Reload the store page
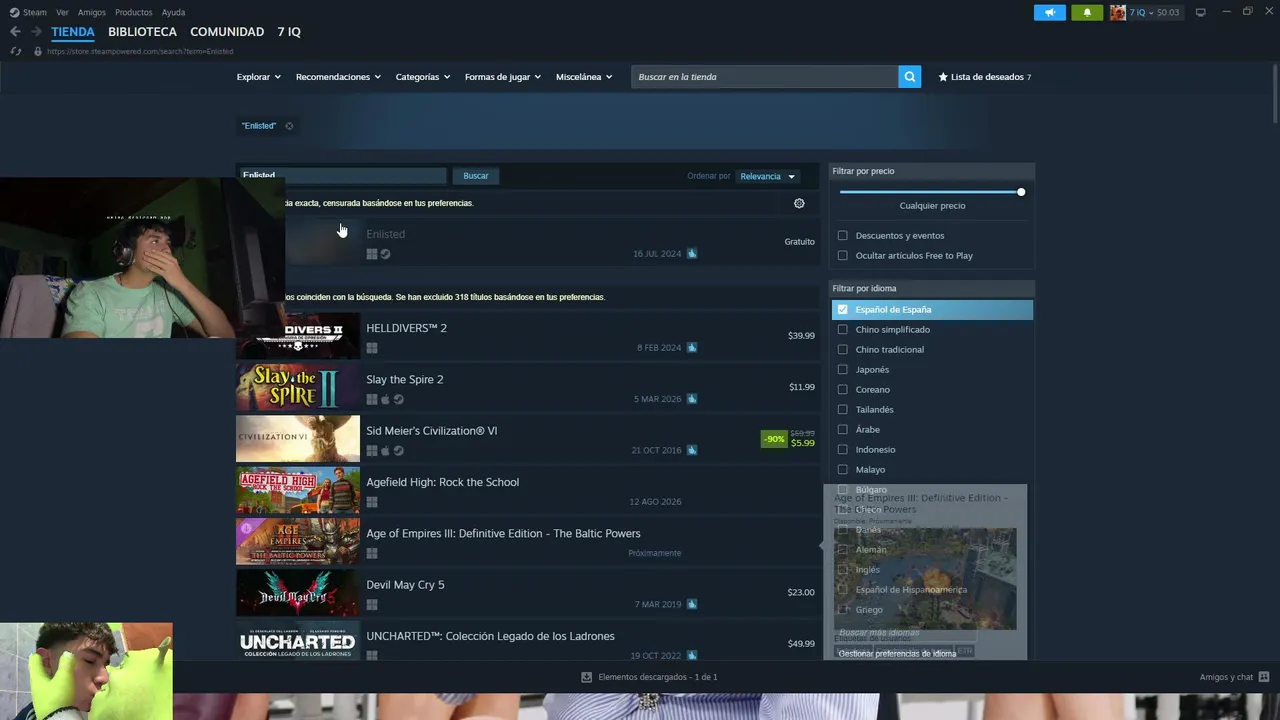This screenshot has width=1280, height=720. tap(16, 51)
